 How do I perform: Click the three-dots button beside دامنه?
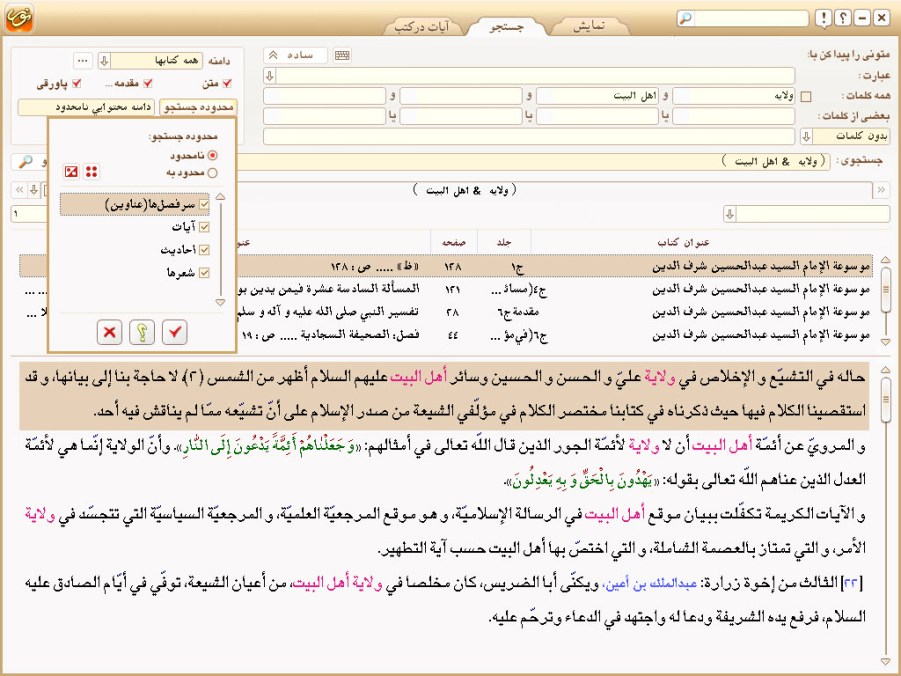(x=83, y=60)
